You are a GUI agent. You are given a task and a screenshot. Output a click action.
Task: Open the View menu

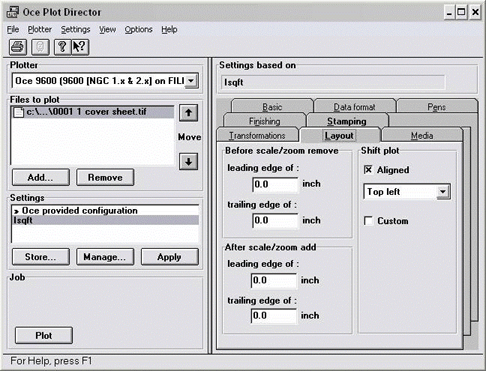[107, 30]
